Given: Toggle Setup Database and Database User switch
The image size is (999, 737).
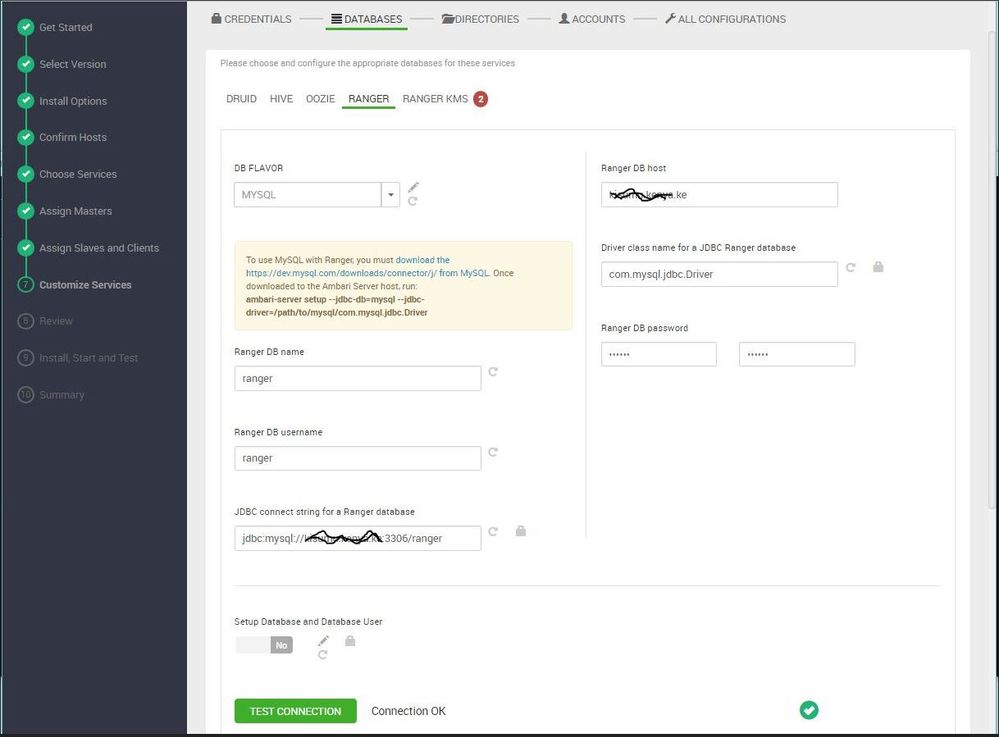Looking at the screenshot, I should point(264,645).
